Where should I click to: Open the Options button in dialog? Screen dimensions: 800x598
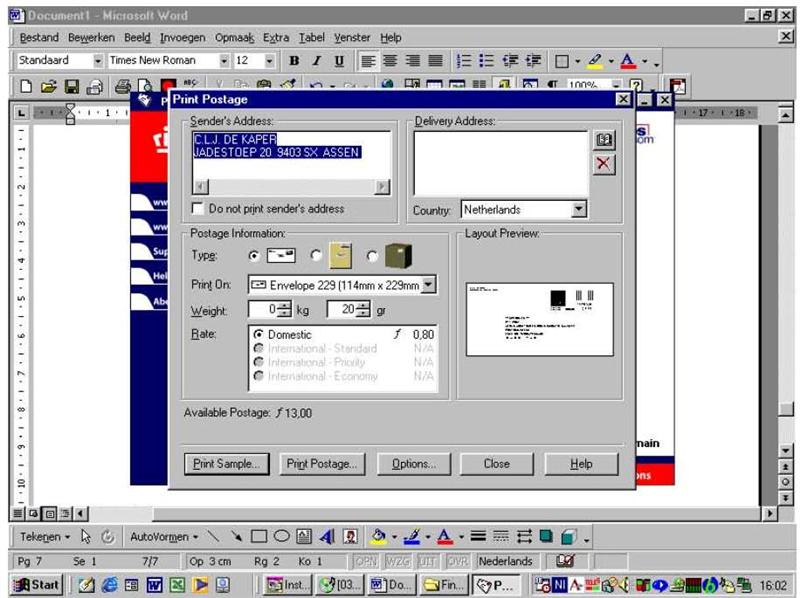[414, 464]
